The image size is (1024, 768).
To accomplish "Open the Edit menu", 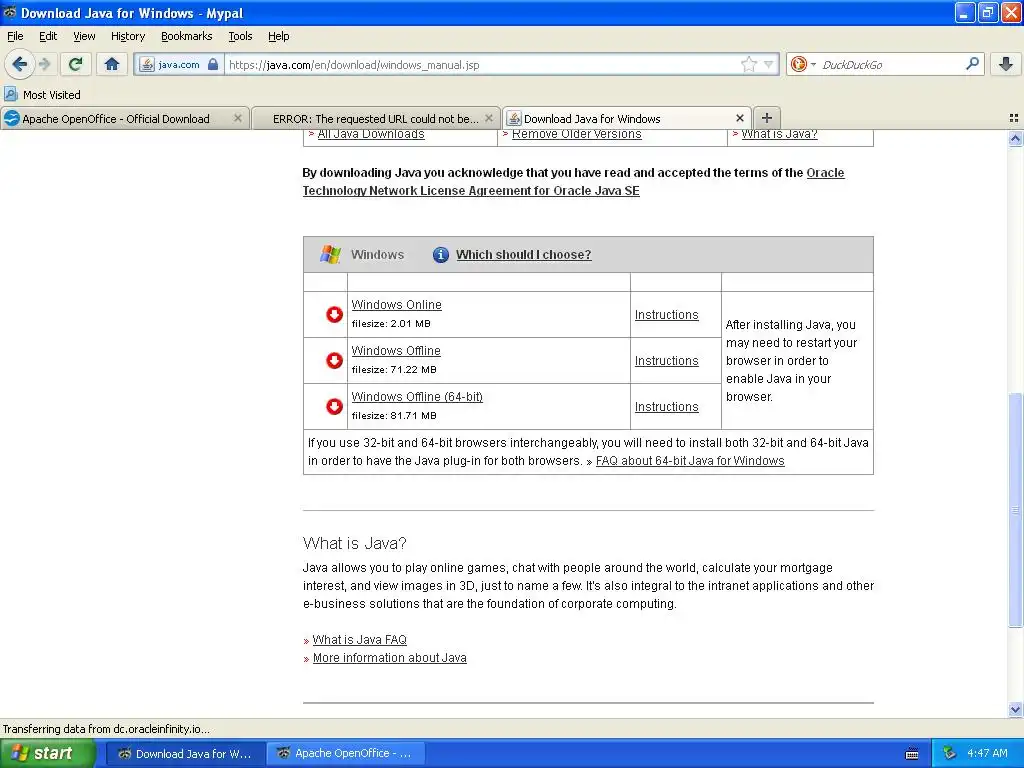I will click(48, 36).
